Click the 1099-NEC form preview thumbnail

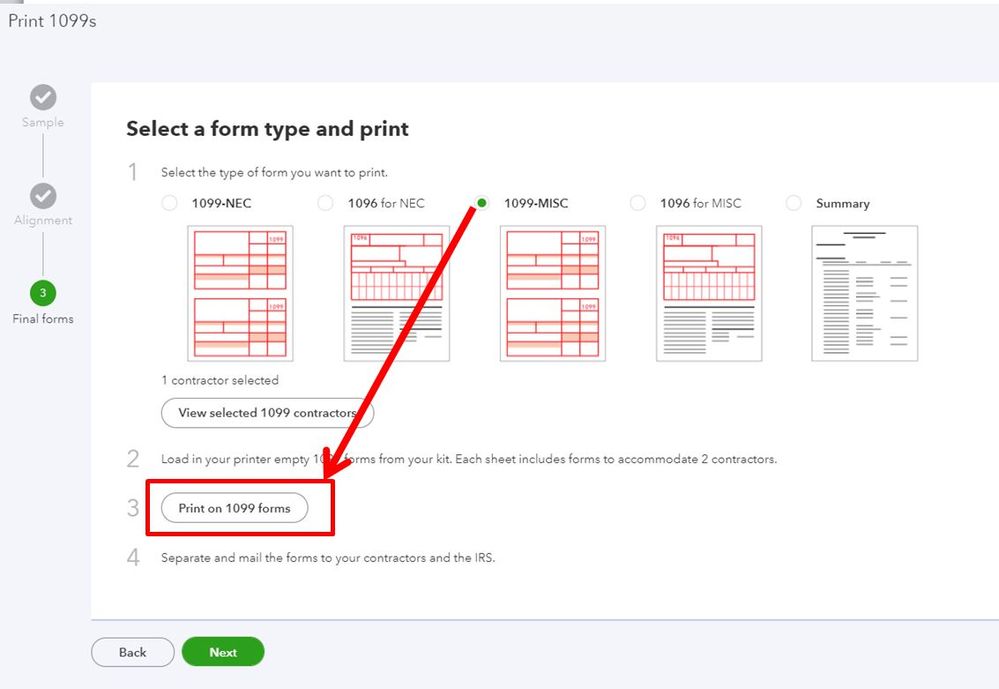tap(240, 293)
